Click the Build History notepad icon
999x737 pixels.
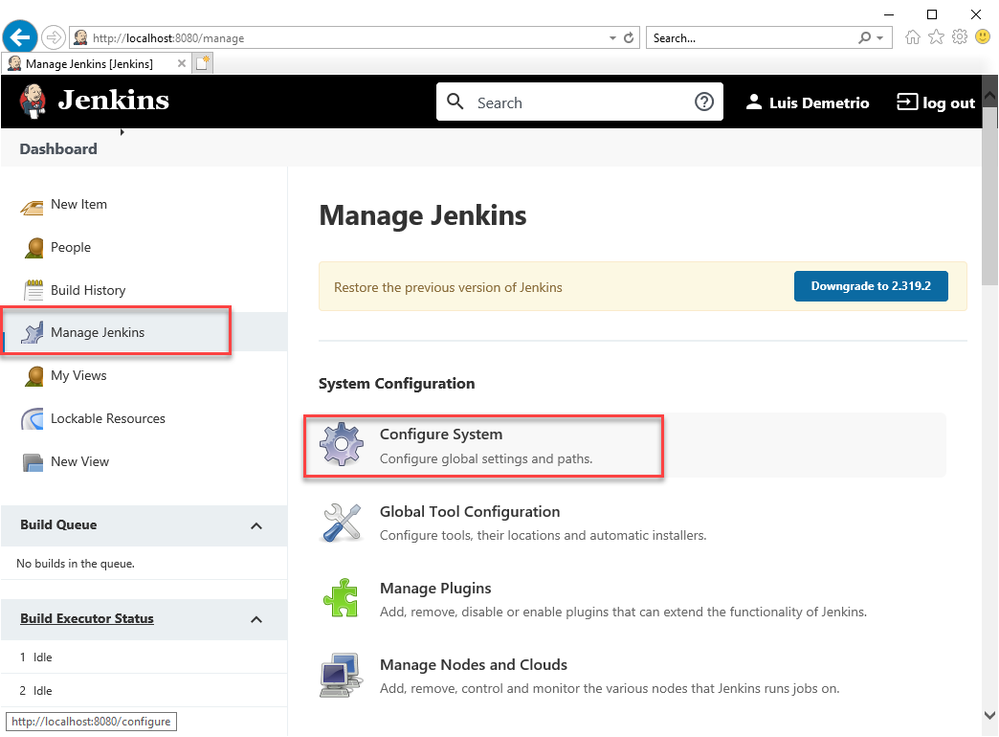(x=34, y=290)
